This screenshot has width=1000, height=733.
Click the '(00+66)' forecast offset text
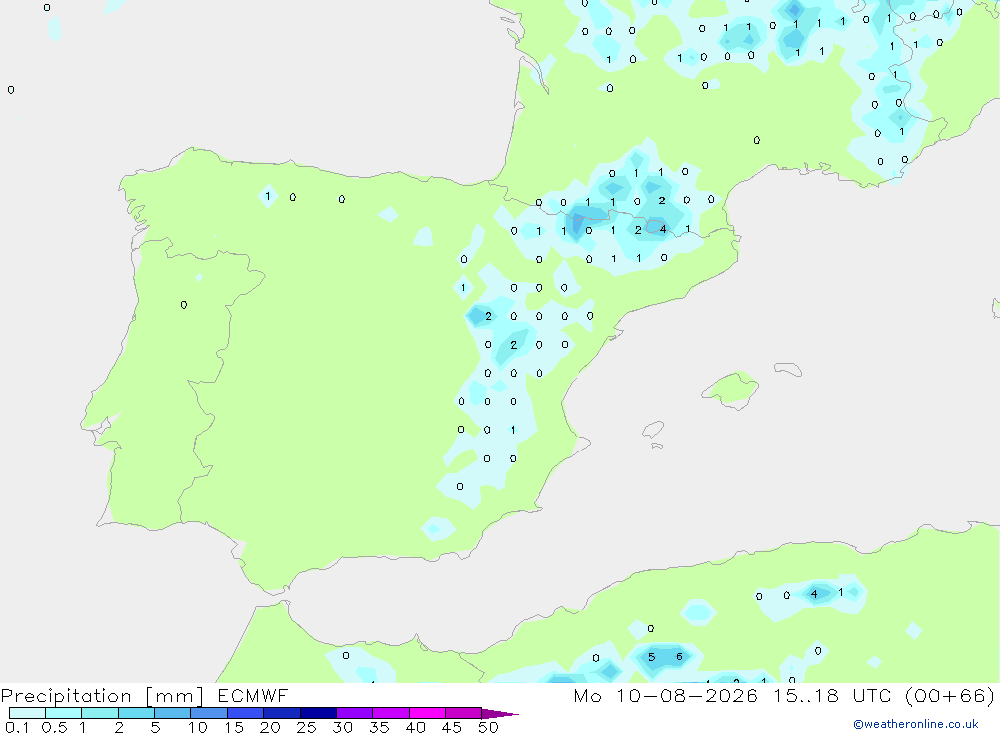pyautogui.click(x=950, y=695)
